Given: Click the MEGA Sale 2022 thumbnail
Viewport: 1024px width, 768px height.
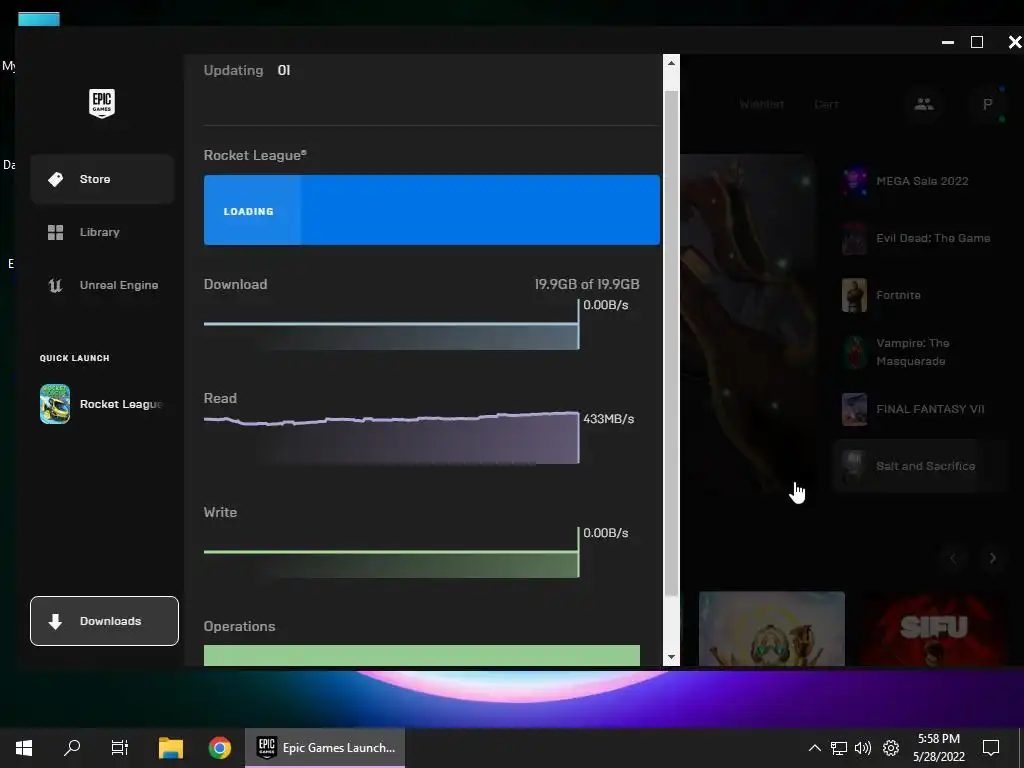Looking at the screenshot, I should [854, 181].
